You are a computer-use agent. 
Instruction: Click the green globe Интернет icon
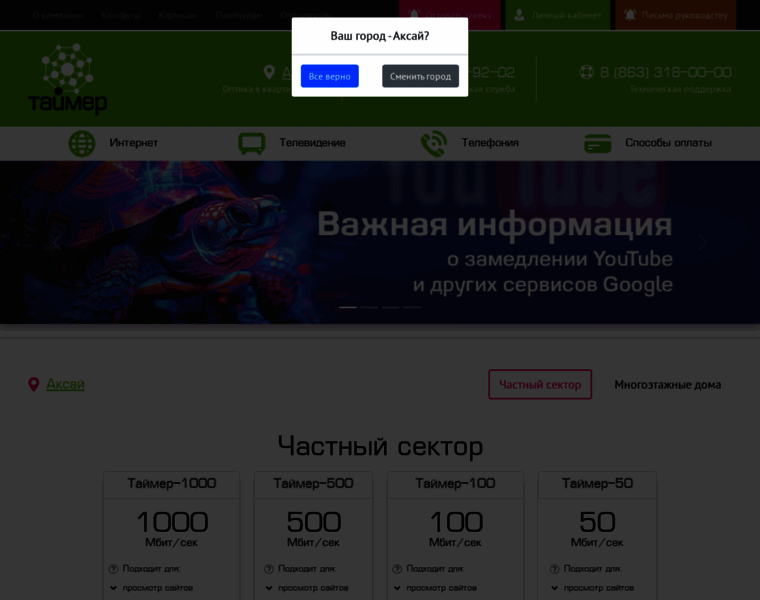[82, 143]
